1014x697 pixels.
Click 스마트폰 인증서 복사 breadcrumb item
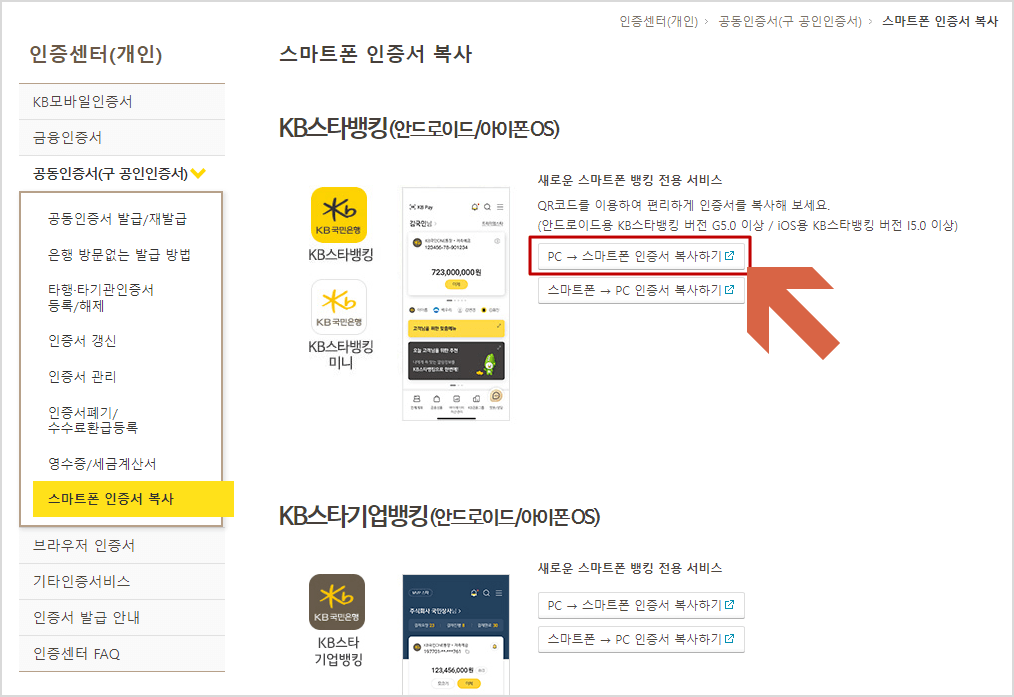pyautogui.click(x=940, y=21)
